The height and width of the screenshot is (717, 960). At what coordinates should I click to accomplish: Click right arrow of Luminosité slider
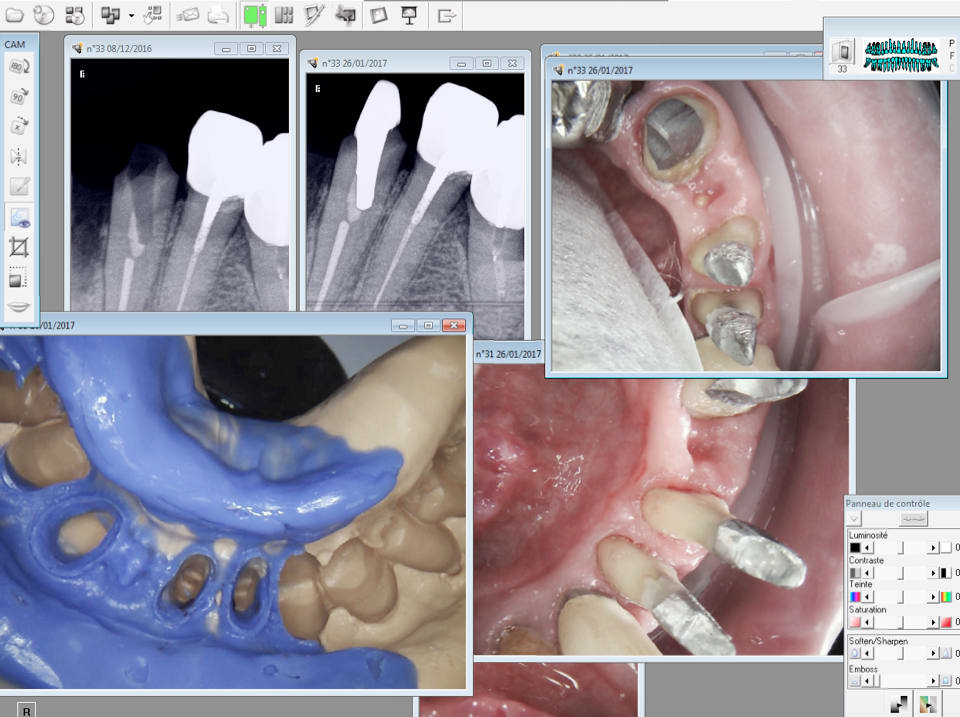point(934,547)
